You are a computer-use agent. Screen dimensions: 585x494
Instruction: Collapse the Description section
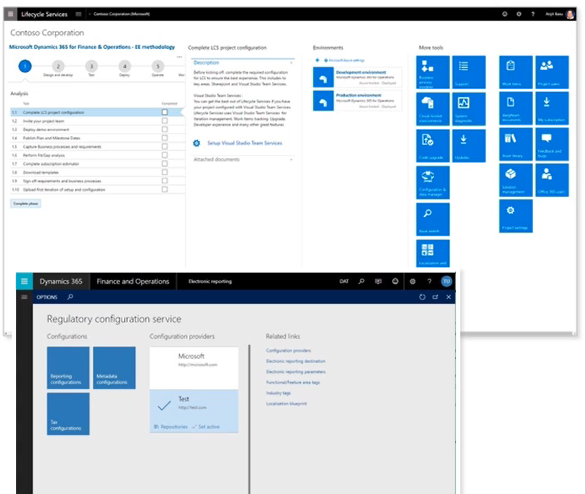click(291, 63)
